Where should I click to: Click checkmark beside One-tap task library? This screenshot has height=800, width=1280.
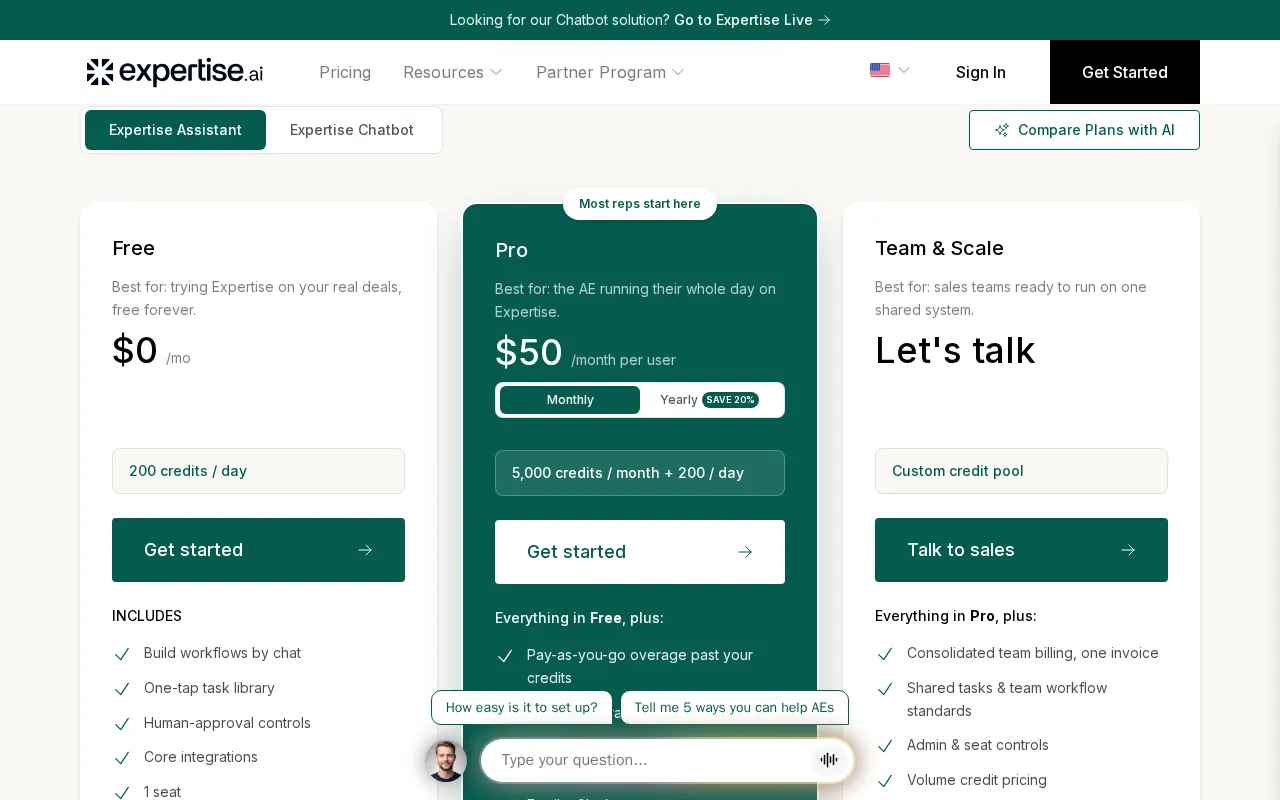point(122,689)
